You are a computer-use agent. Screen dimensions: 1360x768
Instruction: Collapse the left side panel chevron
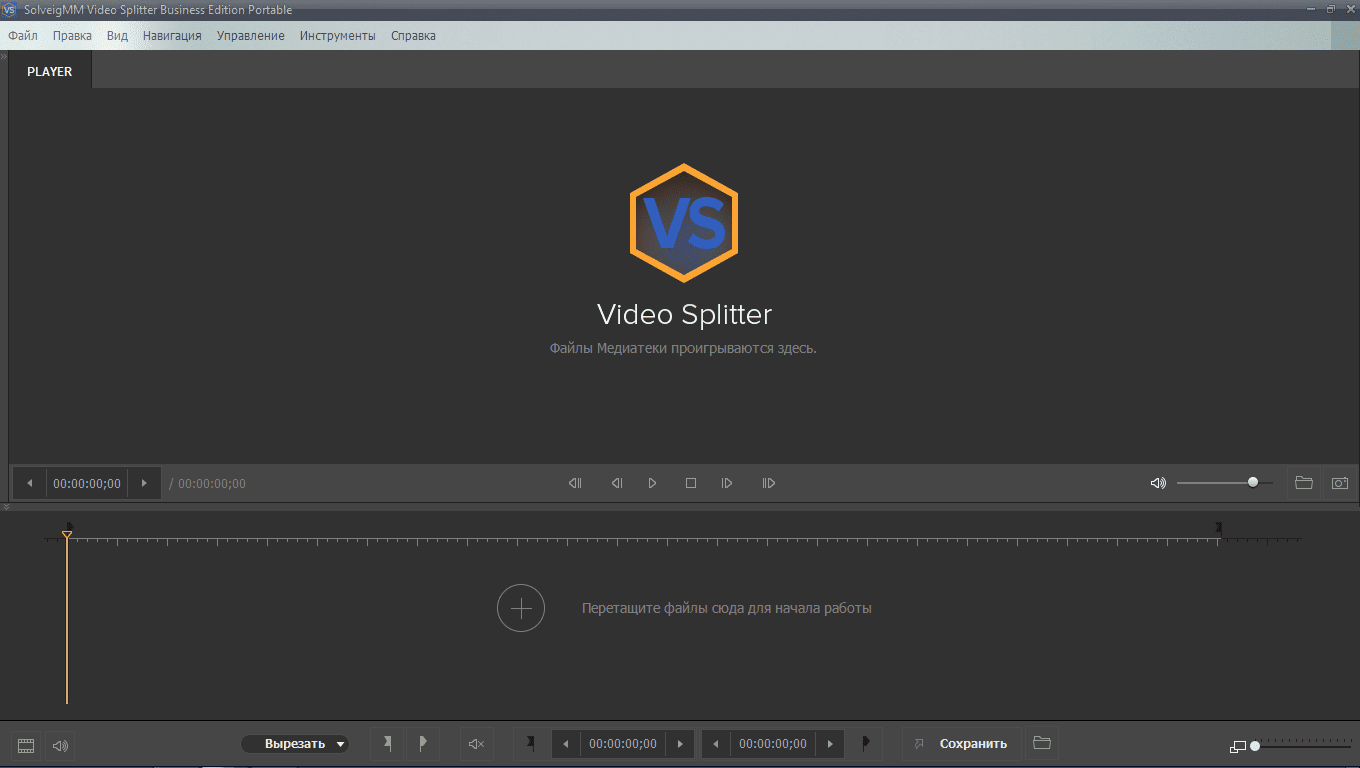(x=4, y=57)
